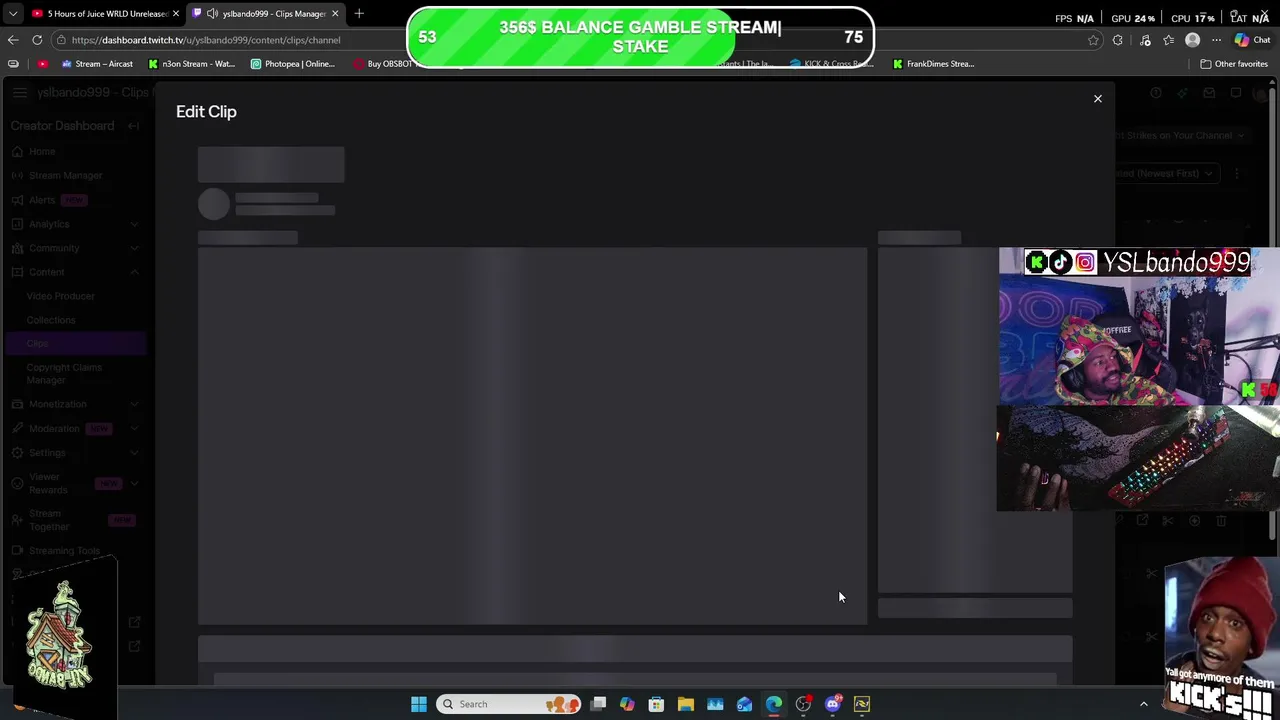
Task: Open File Explorer from the taskbar
Action: 686,704
